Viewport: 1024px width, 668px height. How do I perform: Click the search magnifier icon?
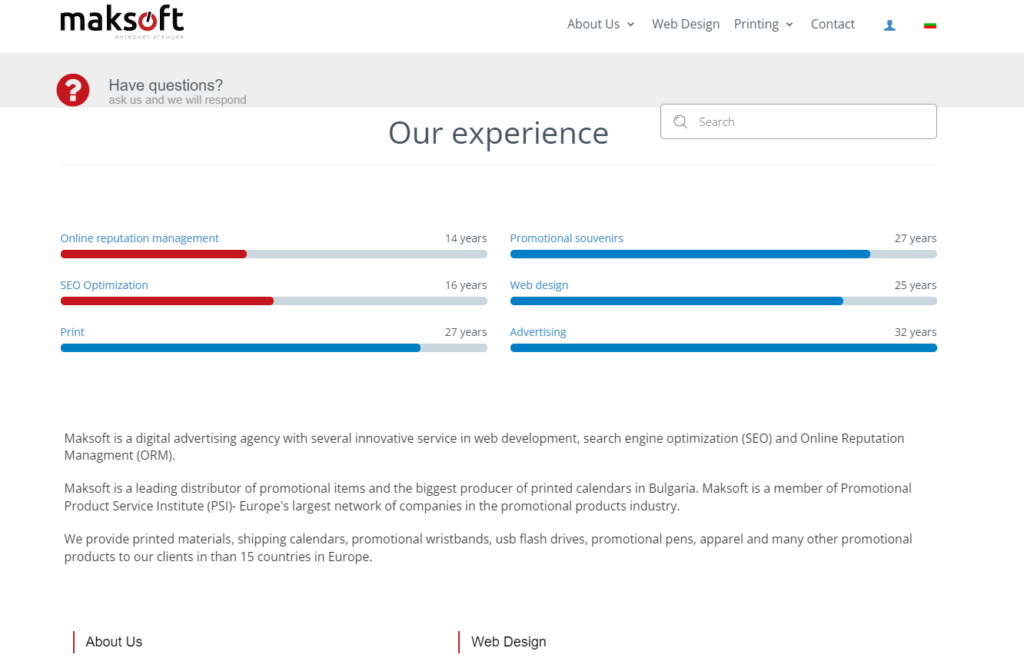point(680,121)
